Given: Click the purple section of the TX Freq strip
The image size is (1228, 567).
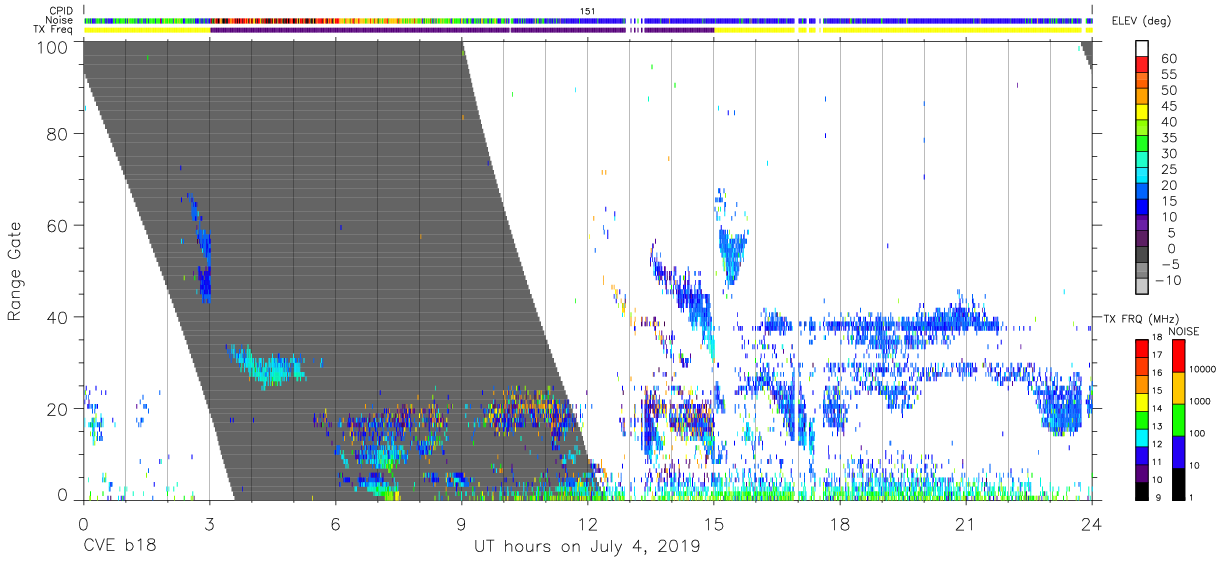Looking at the screenshot, I should coord(461,30).
